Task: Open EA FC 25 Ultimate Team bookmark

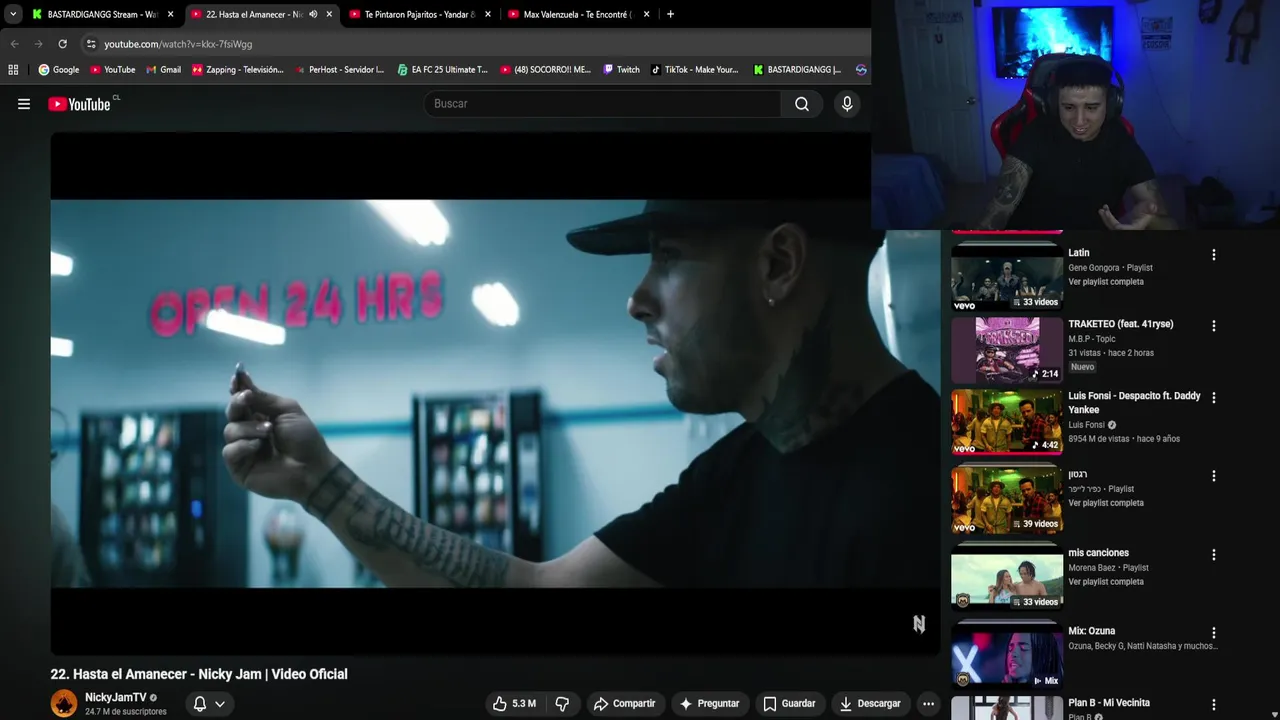Action: [x=442, y=70]
